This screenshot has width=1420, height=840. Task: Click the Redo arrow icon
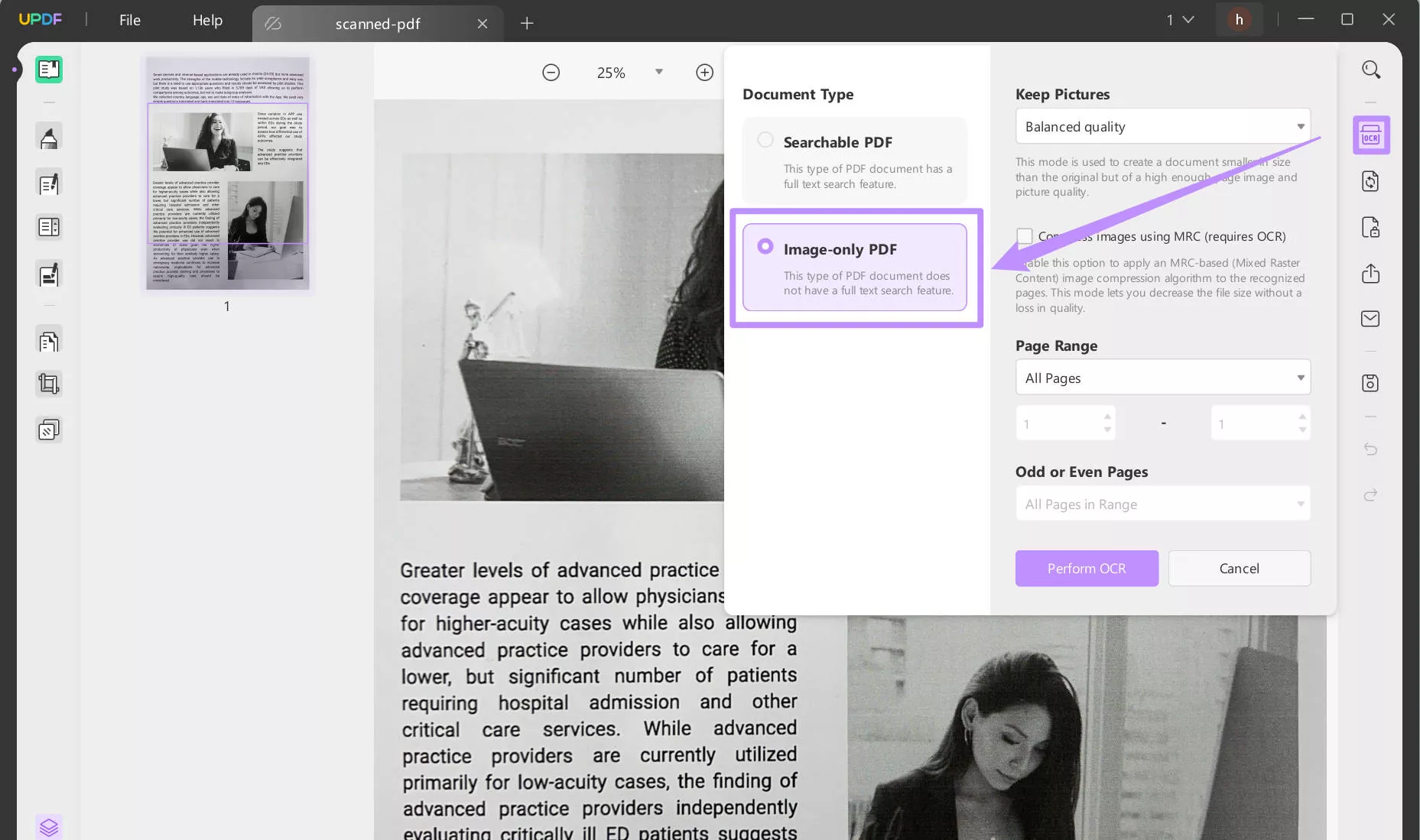click(x=1370, y=495)
